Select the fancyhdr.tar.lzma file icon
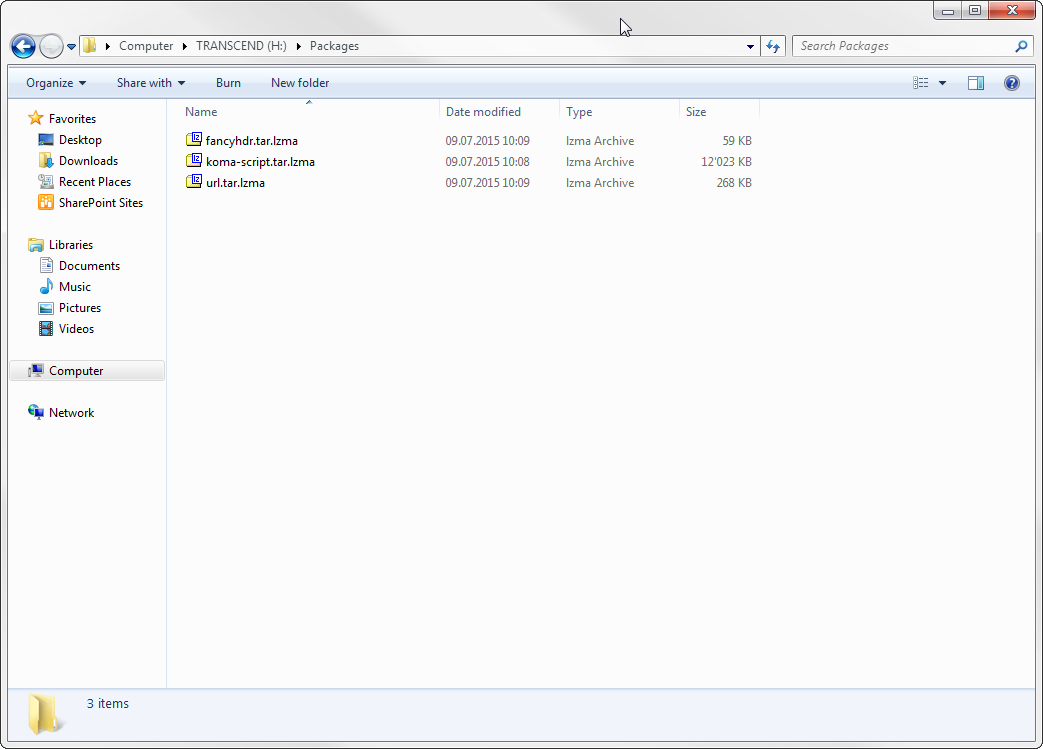Image resolution: width=1043 pixels, height=749 pixels. click(x=194, y=140)
